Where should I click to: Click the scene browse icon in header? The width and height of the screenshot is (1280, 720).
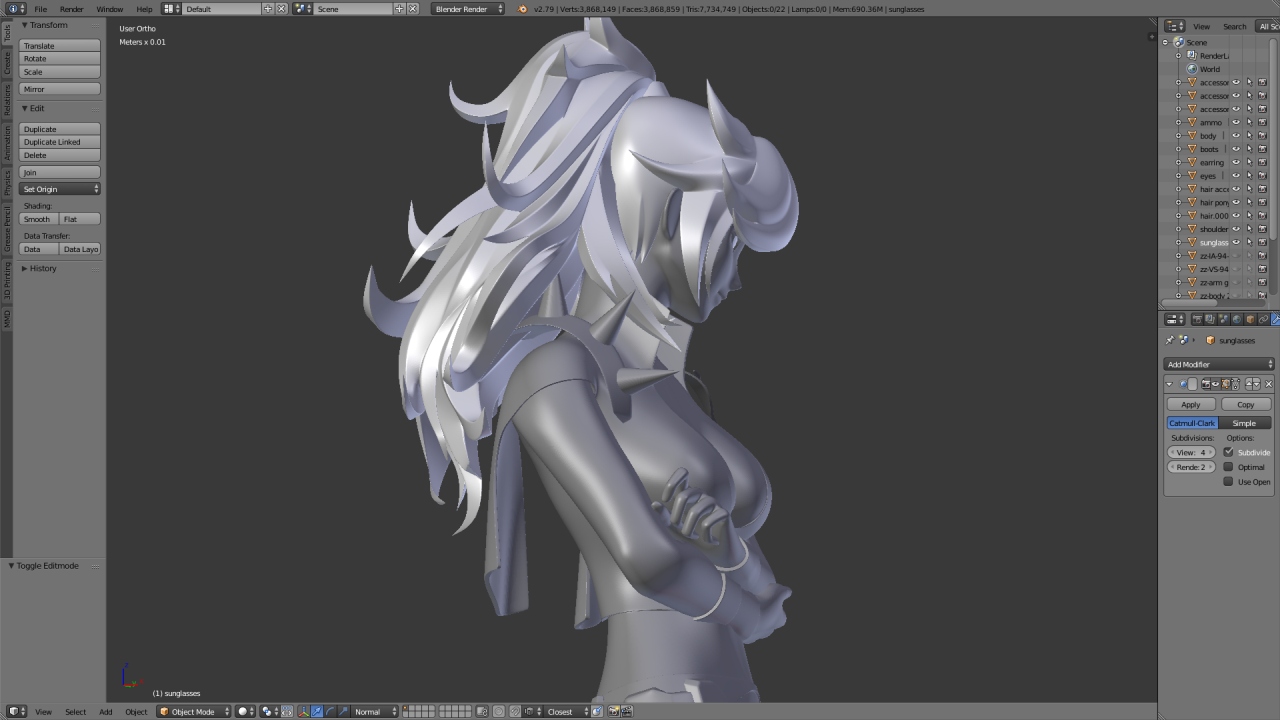pyautogui.click(x=303, y=8)
